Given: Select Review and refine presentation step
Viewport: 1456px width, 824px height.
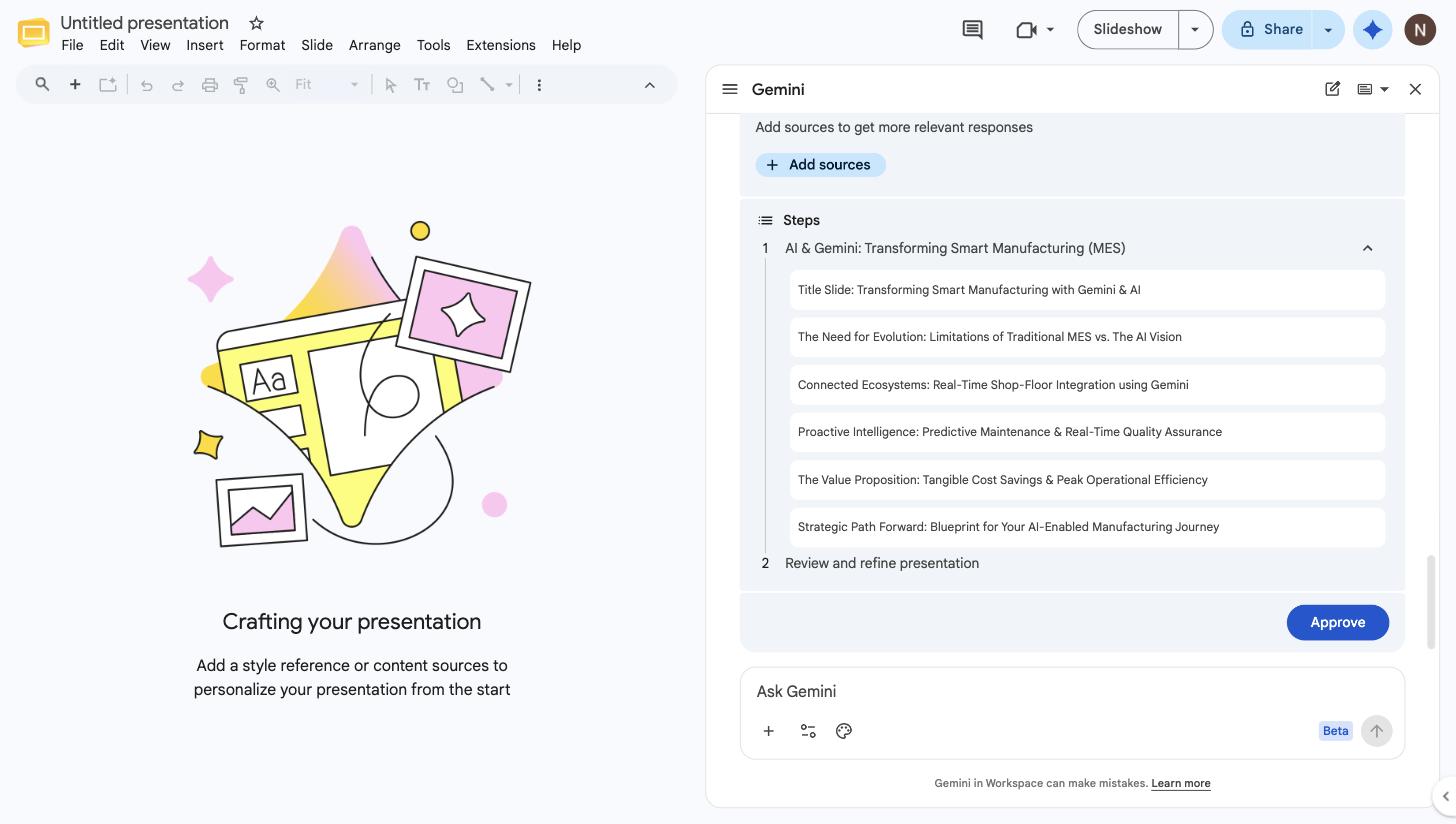Looking at the screenshot, I should 882,563.
